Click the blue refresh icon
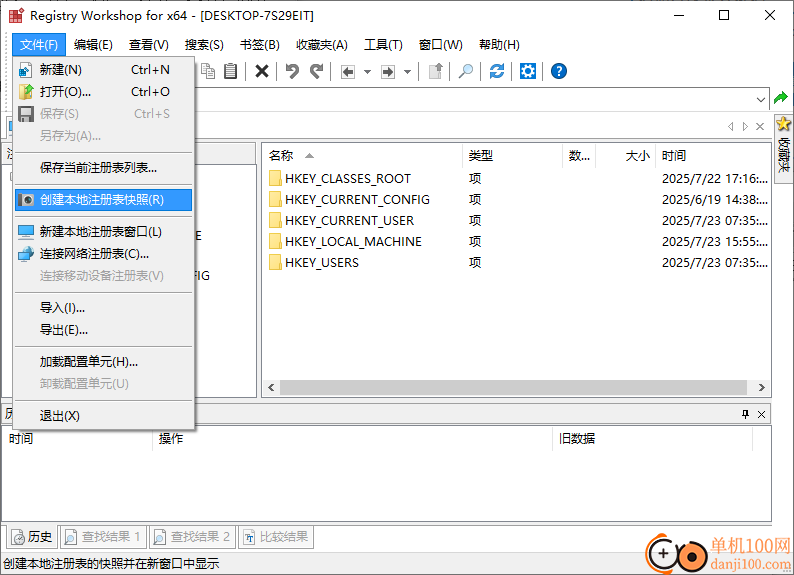794x575 pixels. pyautogui.click(x=497, y=71)
